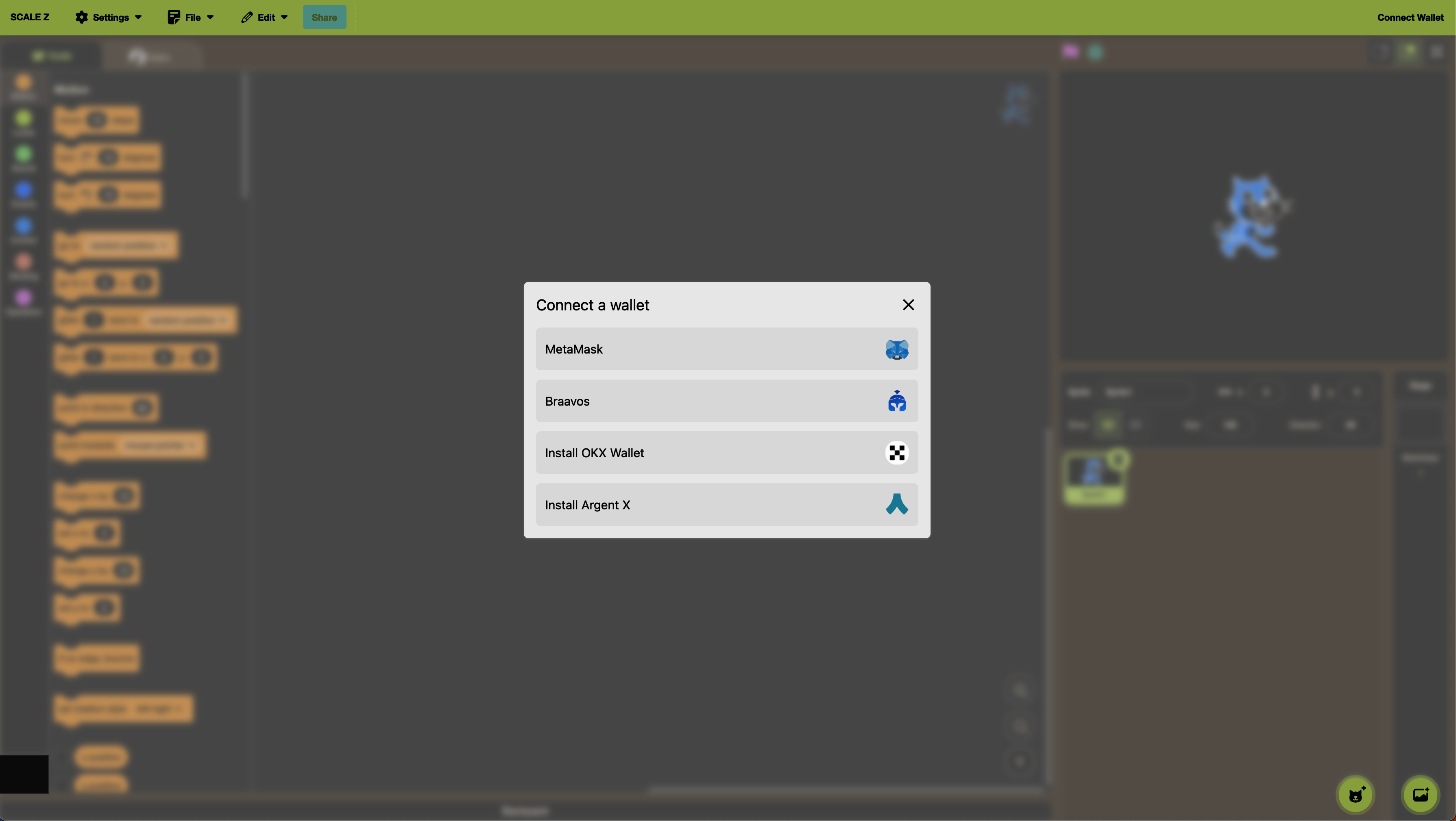Close the Connect a wallet dialog

[x=908, y=305]
